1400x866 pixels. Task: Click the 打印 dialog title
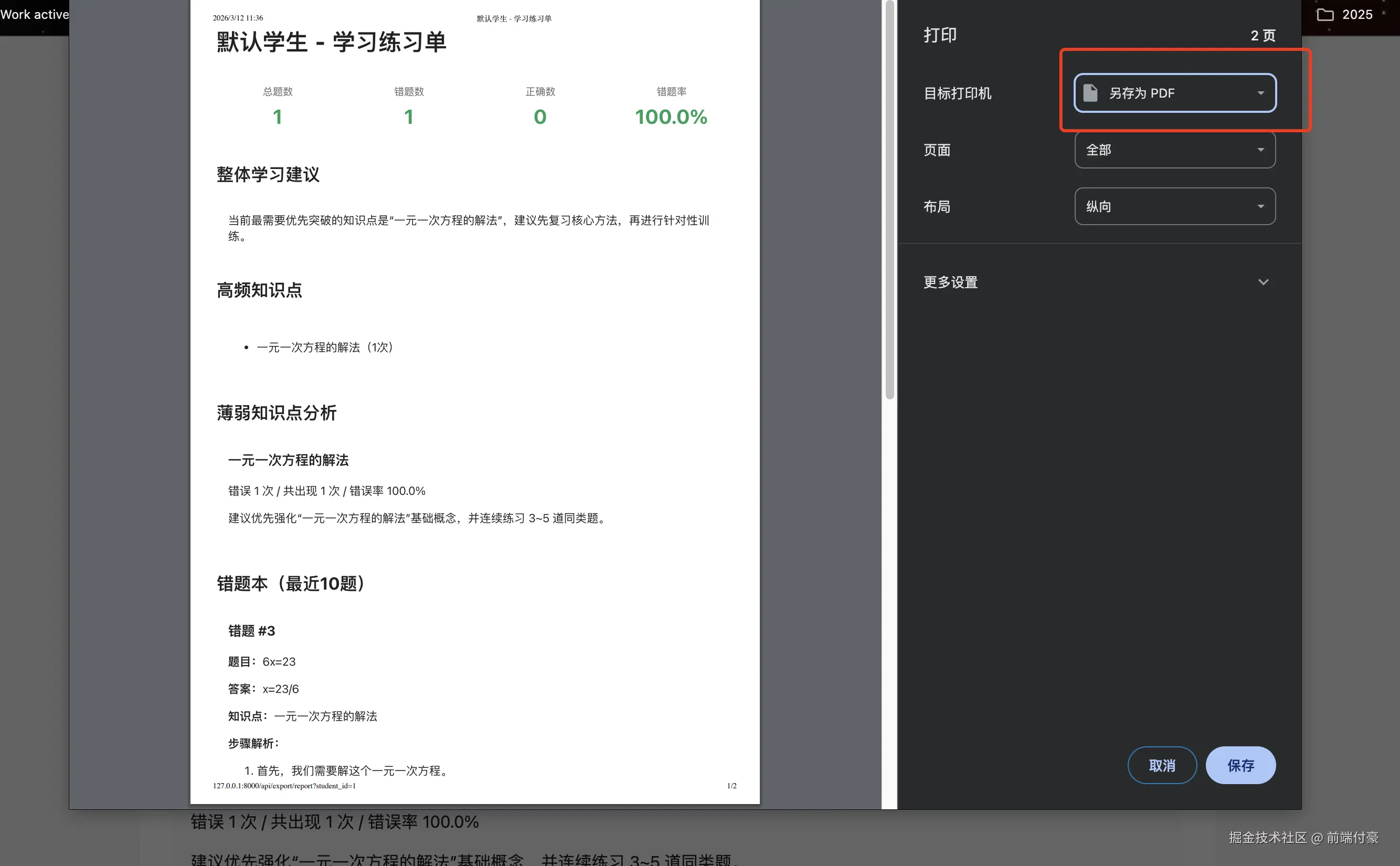(940, 35)
